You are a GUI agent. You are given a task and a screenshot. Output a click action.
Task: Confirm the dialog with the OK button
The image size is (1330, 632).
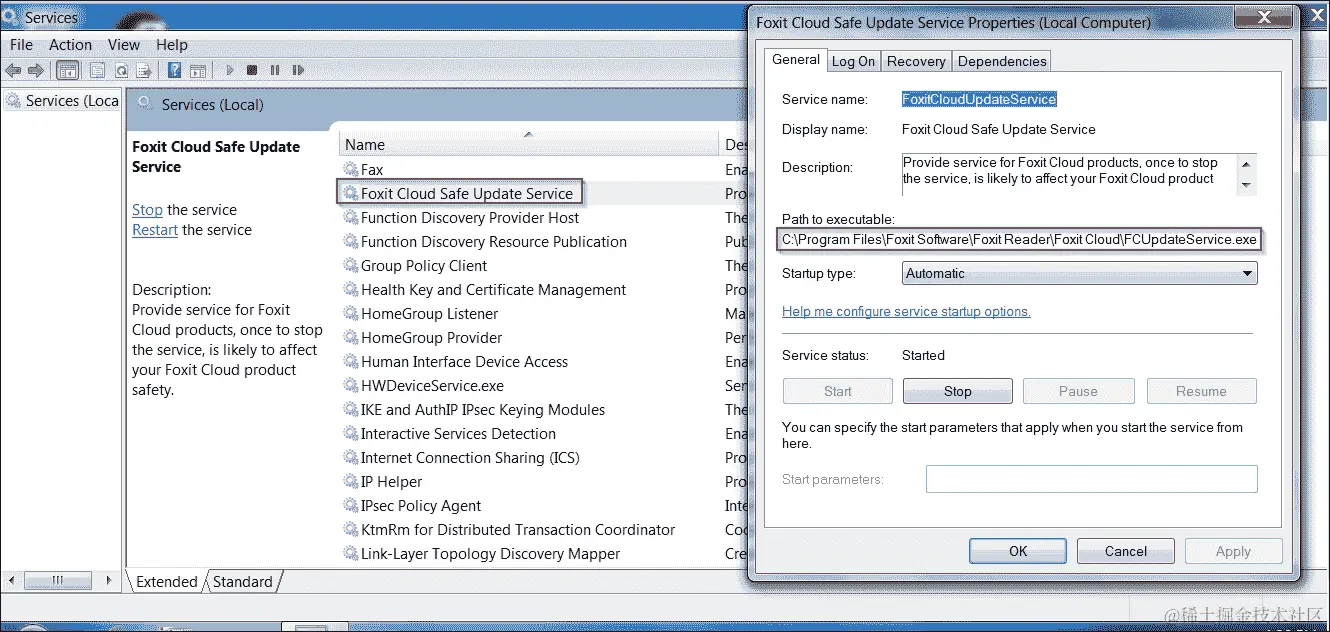1018,551
